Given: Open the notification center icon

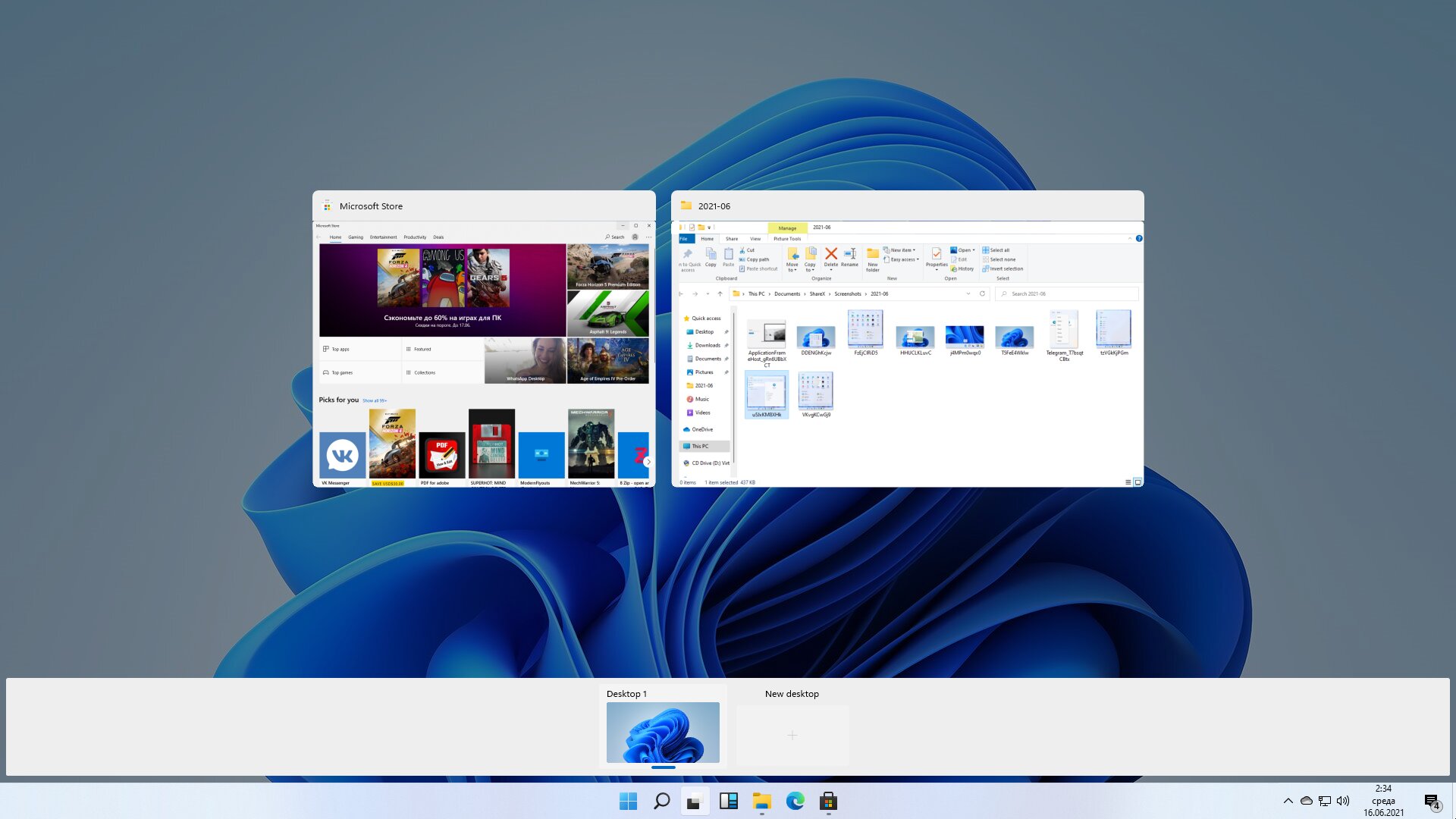Looking at the screenshot, I should click(1432, 802).
